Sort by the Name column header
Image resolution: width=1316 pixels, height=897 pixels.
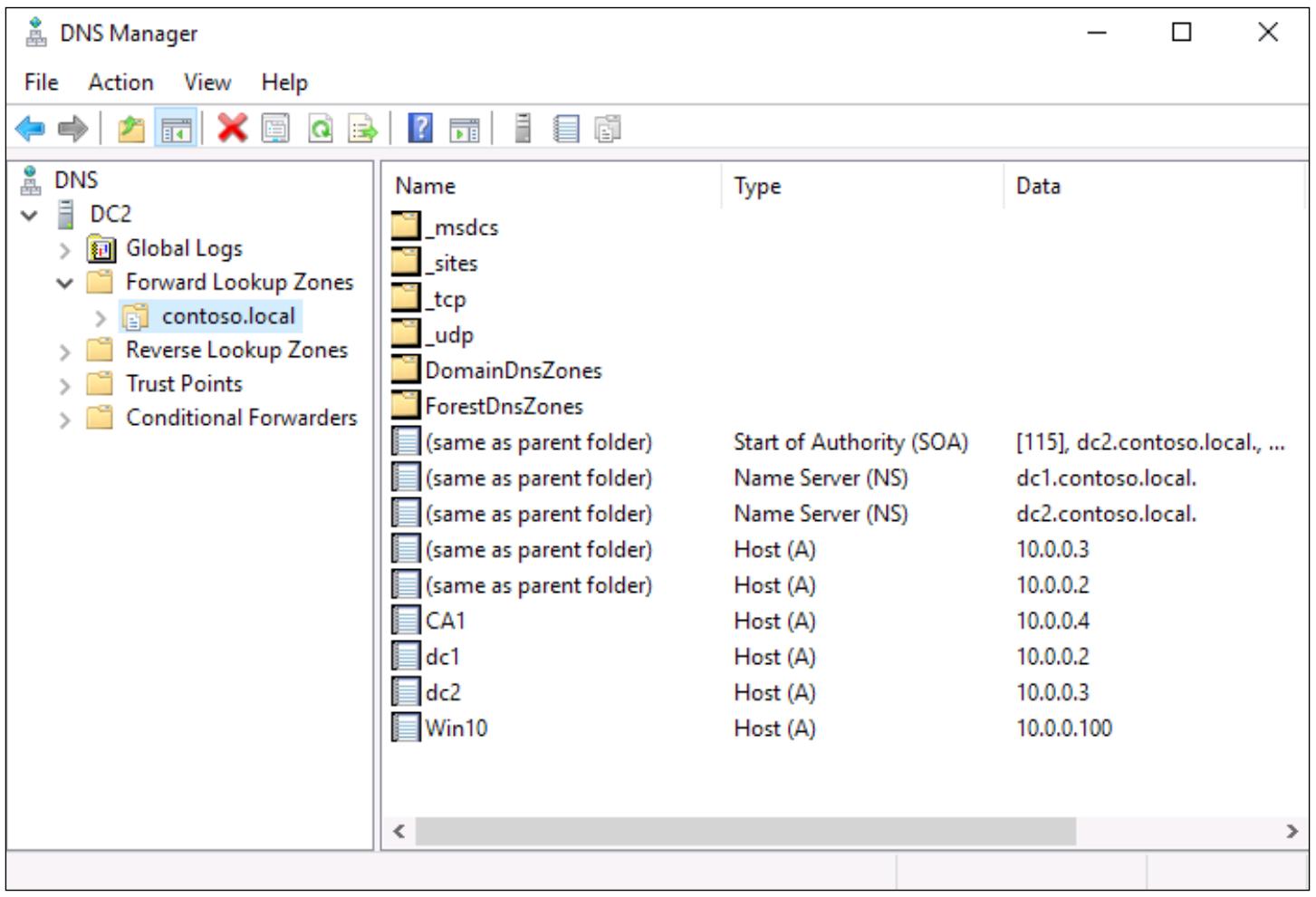[552, 186]
